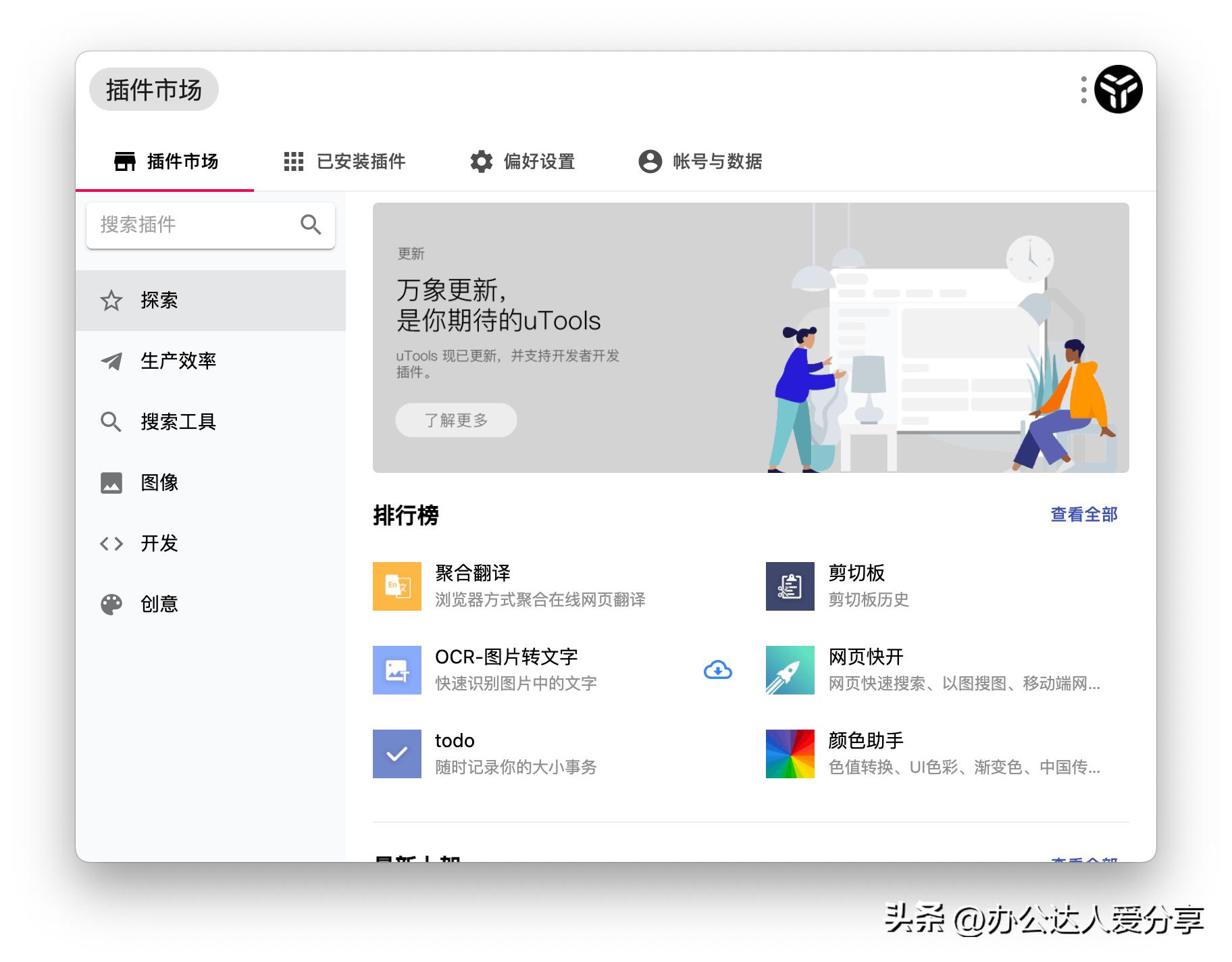Select the 探索 star icon in sidebar
This screenshot has height=962, width=1232.
(x=111, y=301)
